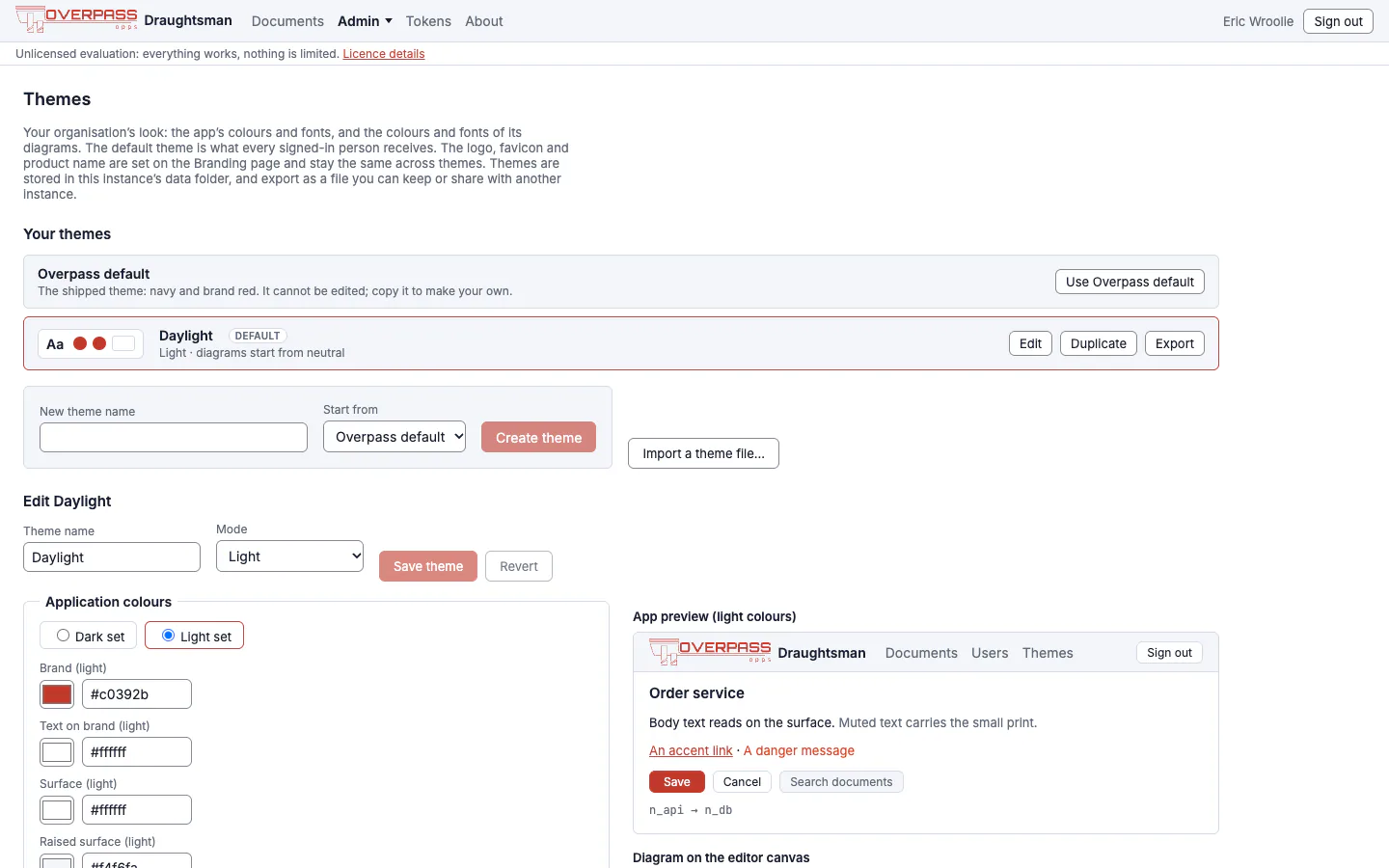Click the DEFAULT badge beside Daylight
The height and width of the screenshot is (868, 1389).
258,336
